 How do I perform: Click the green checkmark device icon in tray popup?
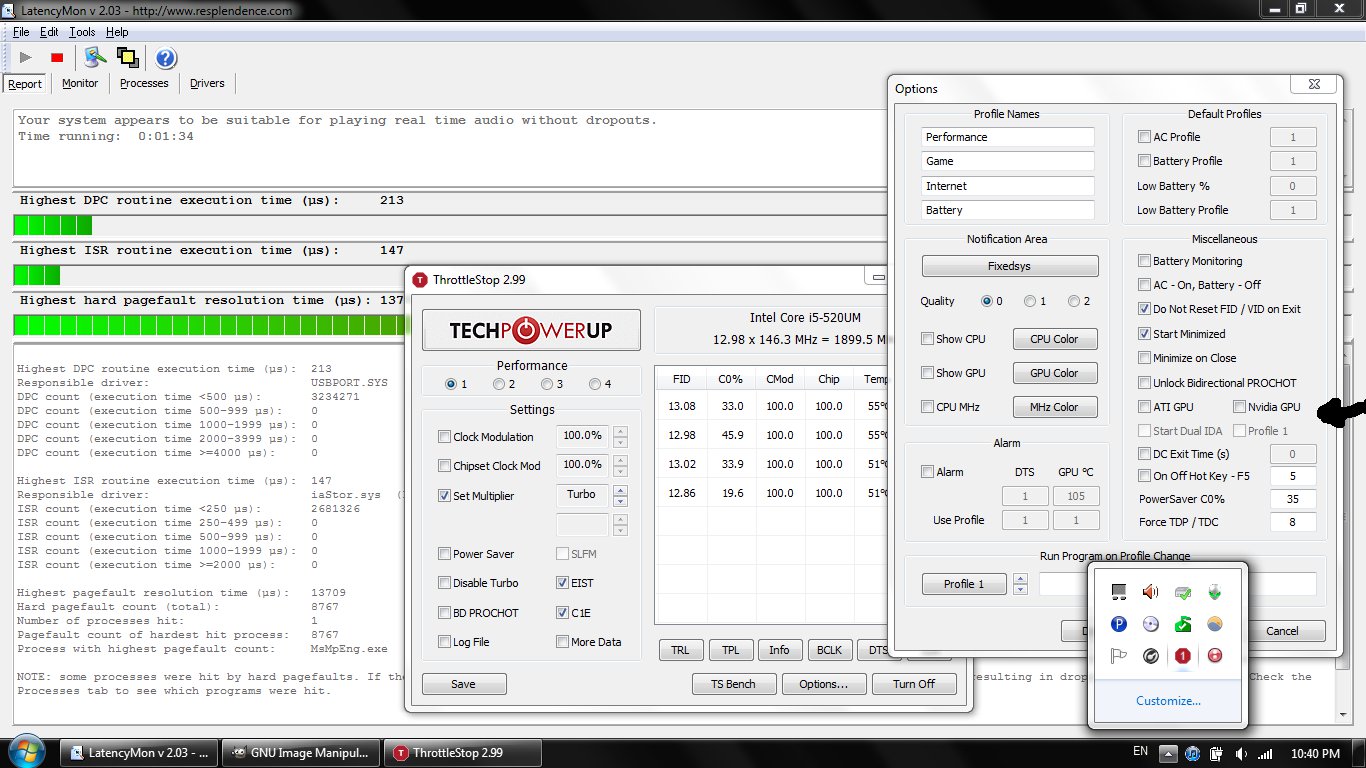click(x=1183, y=592)
